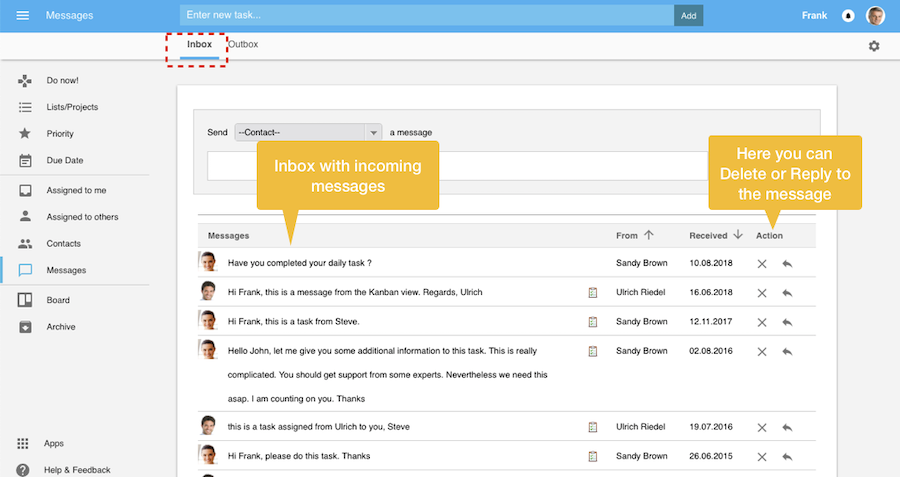Open the Apps grid icon
The height and width of the screenshot is (477, 900).
[23, 443]
